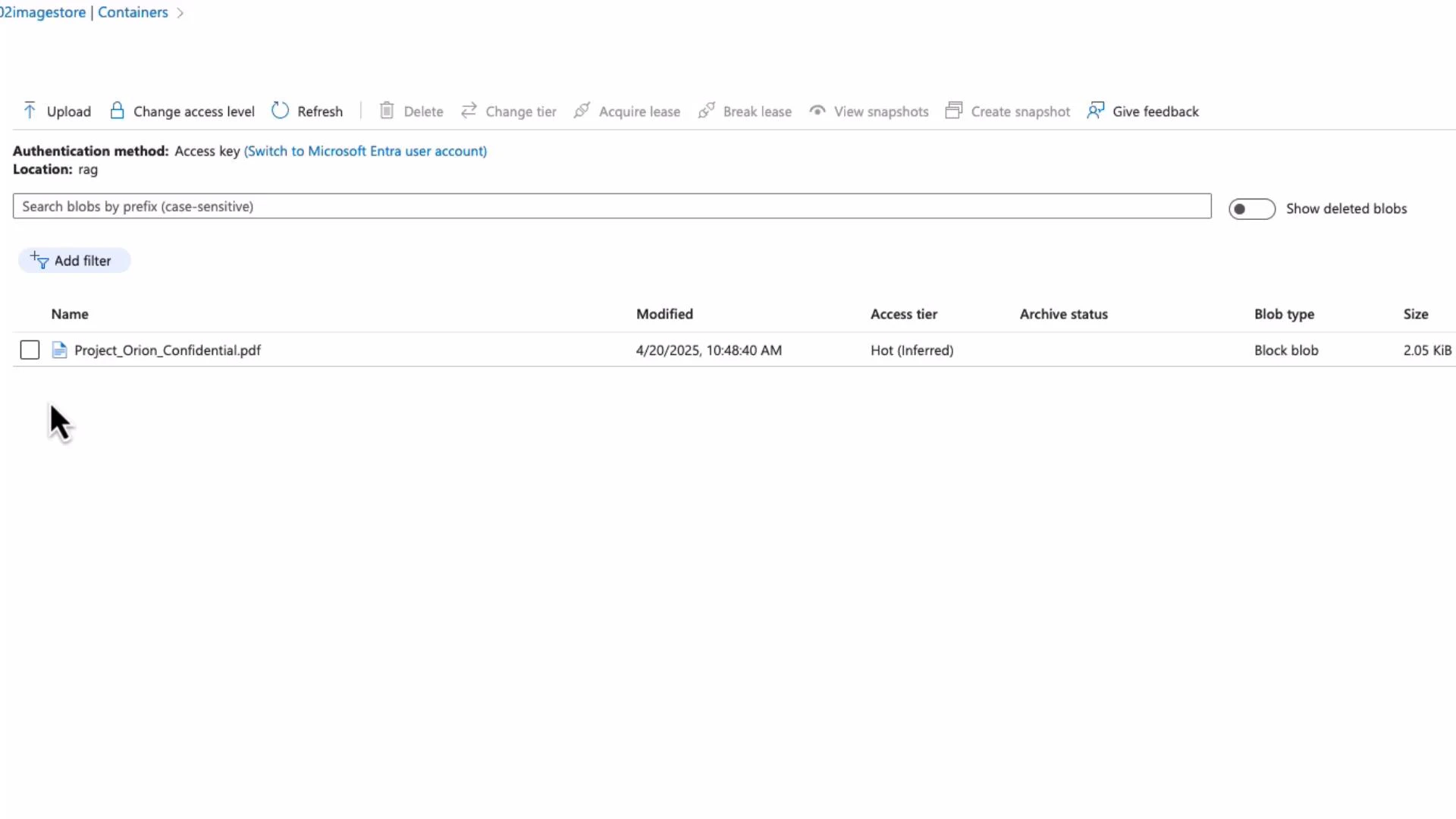The height and width of the screenshot is (819, 1456).
Task: Select the Change access level padlock icon
Action: (x=117, y=110)
